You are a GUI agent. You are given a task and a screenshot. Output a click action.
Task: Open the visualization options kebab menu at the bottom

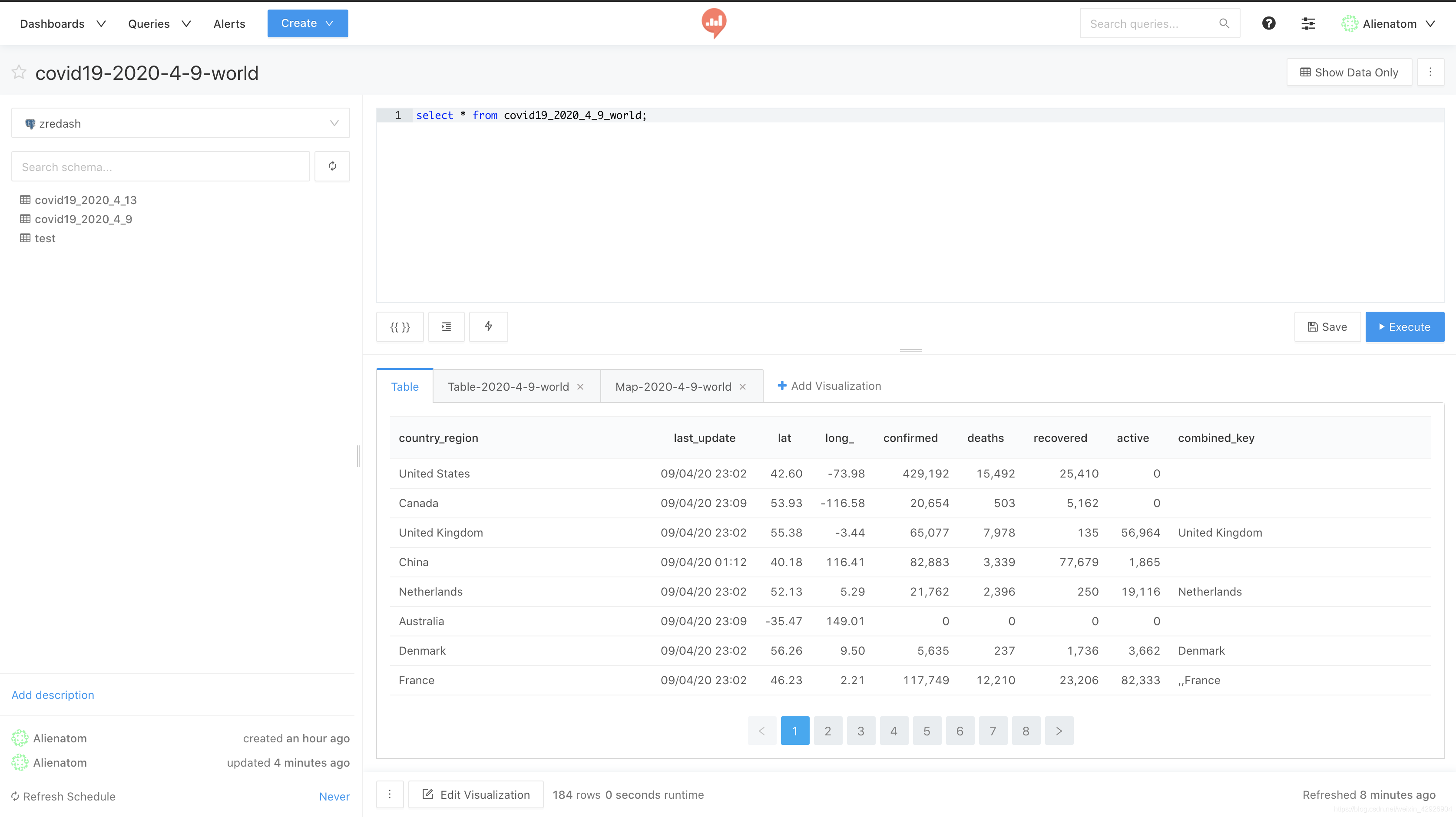click(390, 794)
